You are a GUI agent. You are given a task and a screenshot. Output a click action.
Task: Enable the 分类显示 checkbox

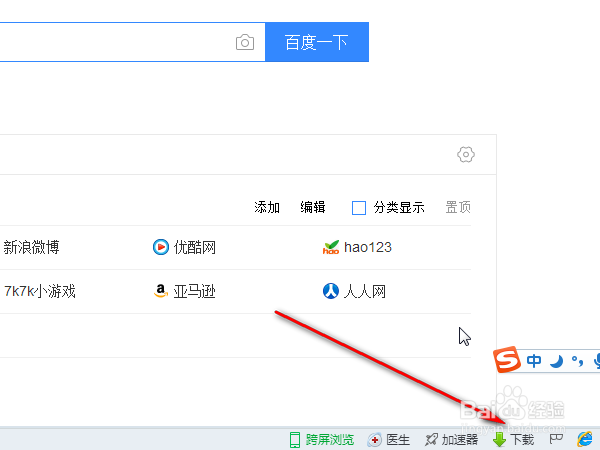359,208
